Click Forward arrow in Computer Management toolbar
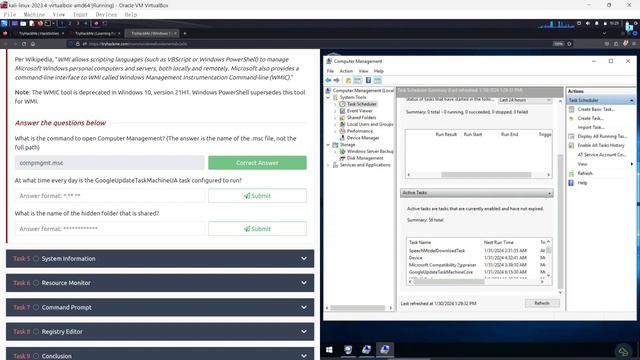Screen dimensions: 640x360 (337, 80)
